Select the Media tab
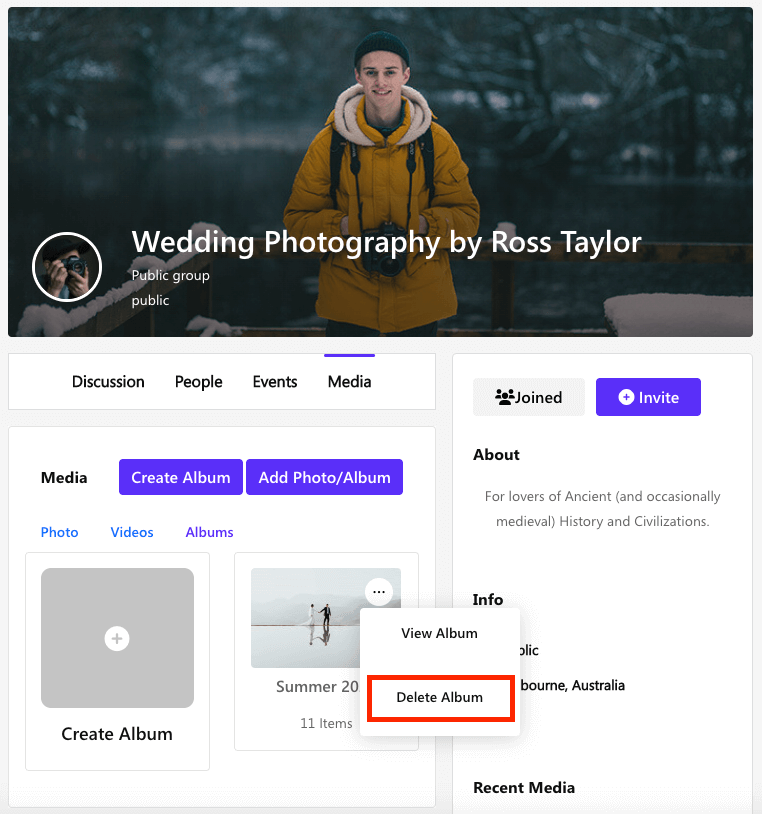762x814 pixels. coord(349,382)
